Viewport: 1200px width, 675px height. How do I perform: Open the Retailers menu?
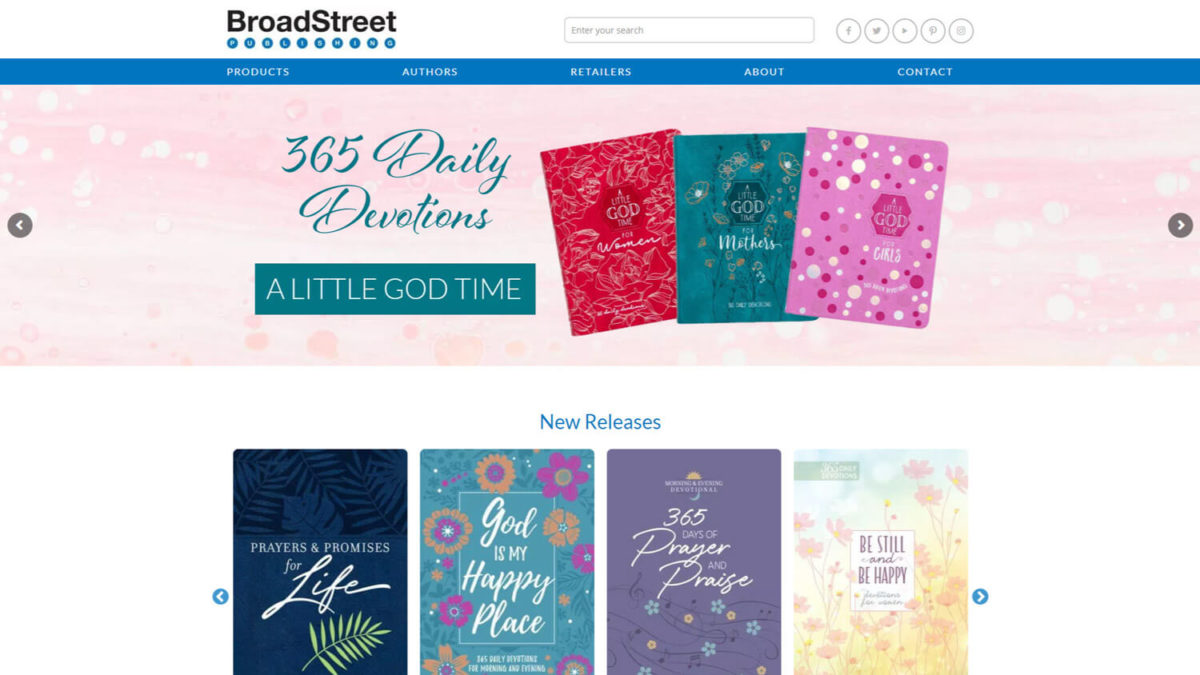601,72
